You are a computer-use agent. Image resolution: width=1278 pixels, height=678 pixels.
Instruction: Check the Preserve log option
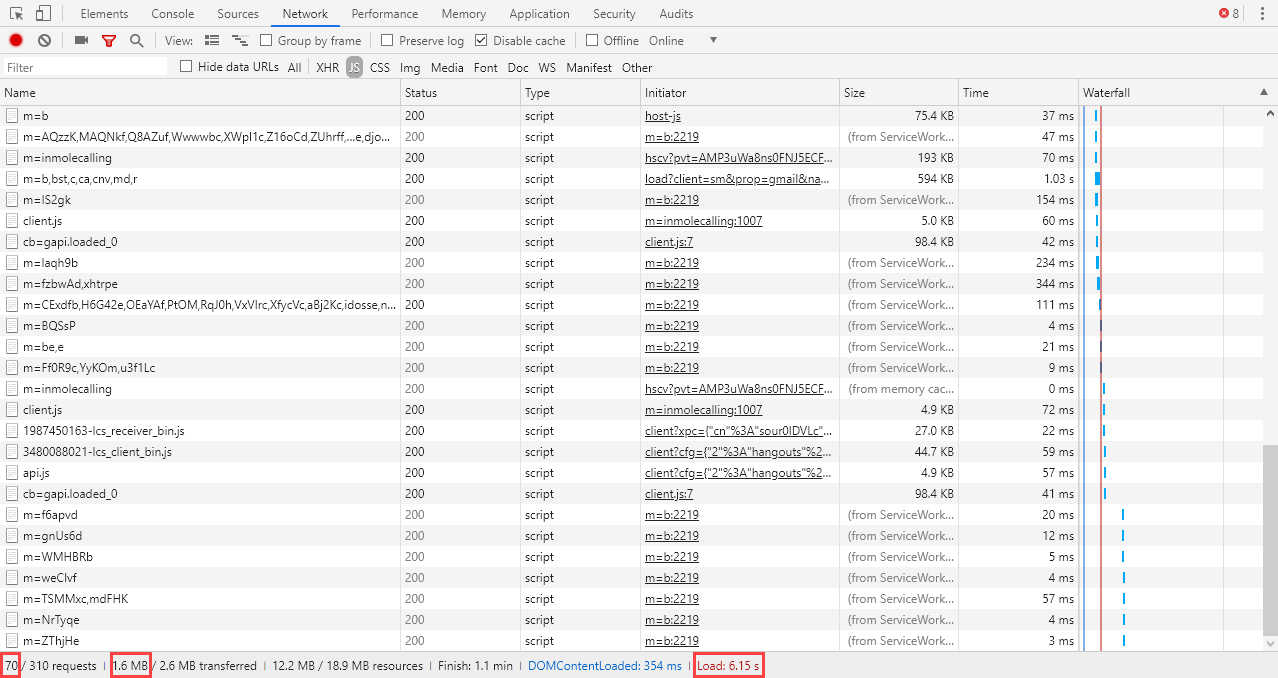(x=387, y=40)
